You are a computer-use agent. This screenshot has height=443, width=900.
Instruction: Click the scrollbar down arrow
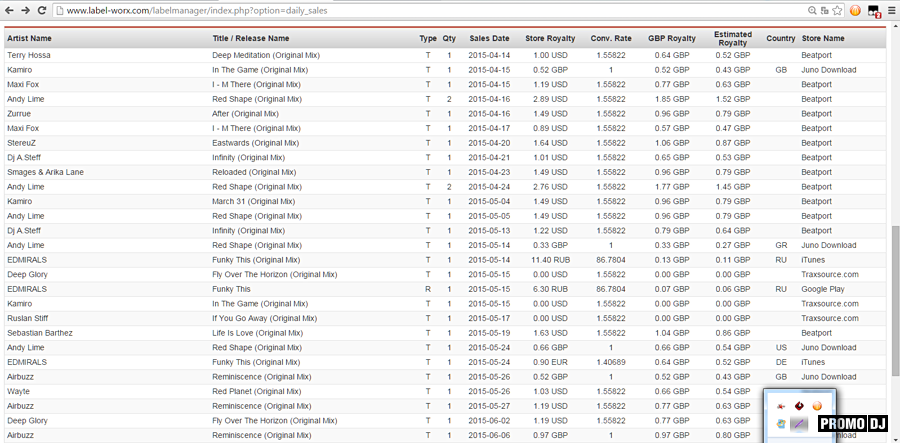(x=894, y=437)
